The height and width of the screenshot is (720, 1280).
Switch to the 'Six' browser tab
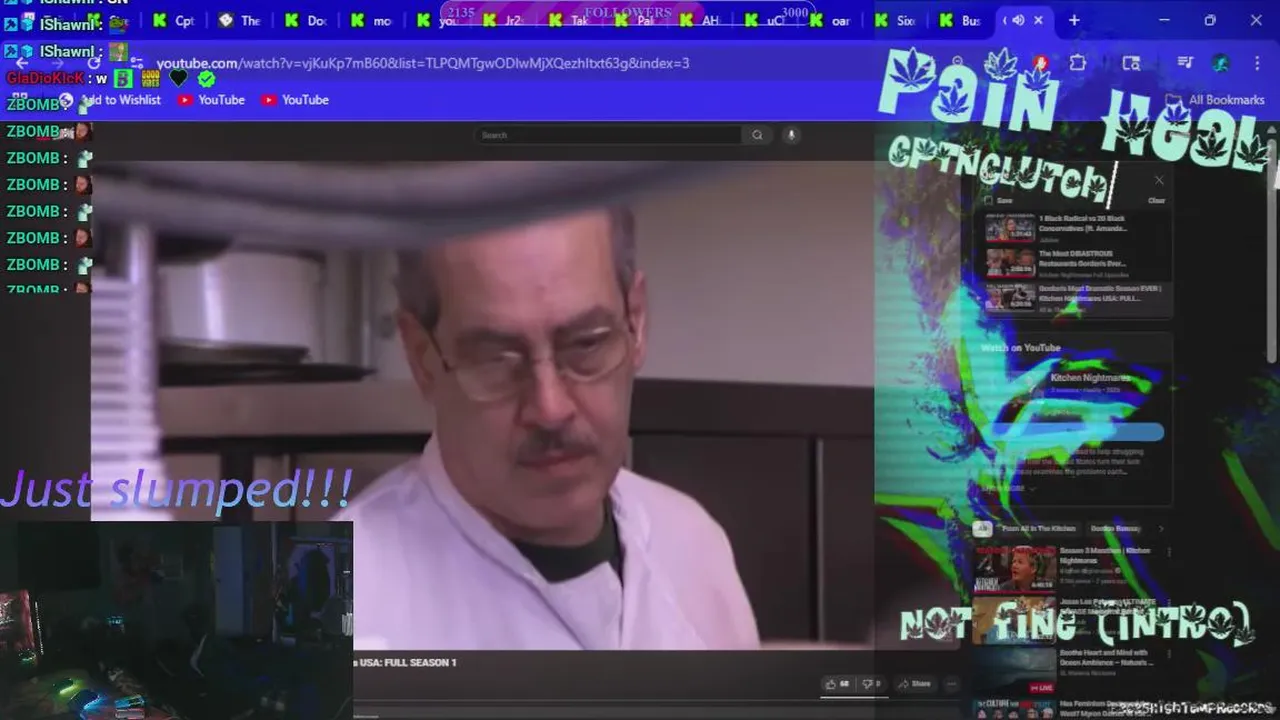tap(895, 20)
